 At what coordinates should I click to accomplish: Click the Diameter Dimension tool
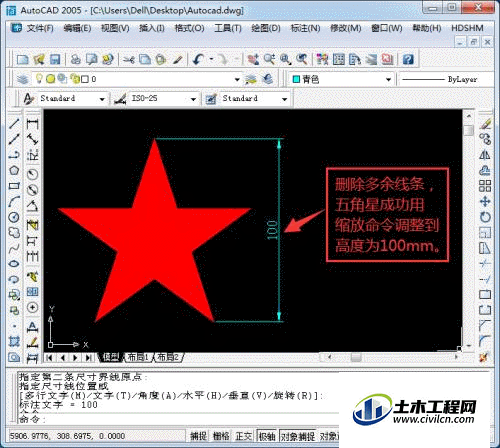pyautogui.click(x=32, y=190)
